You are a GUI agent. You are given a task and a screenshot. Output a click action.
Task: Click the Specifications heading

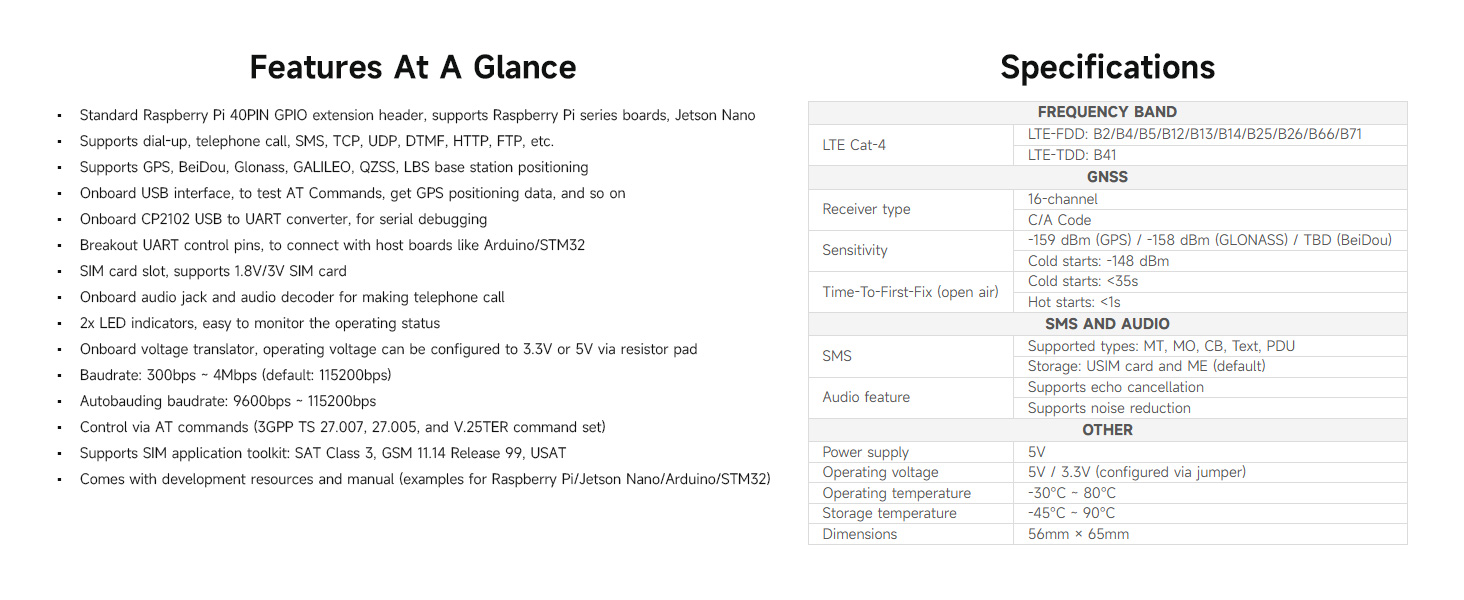pos(1107,67)
